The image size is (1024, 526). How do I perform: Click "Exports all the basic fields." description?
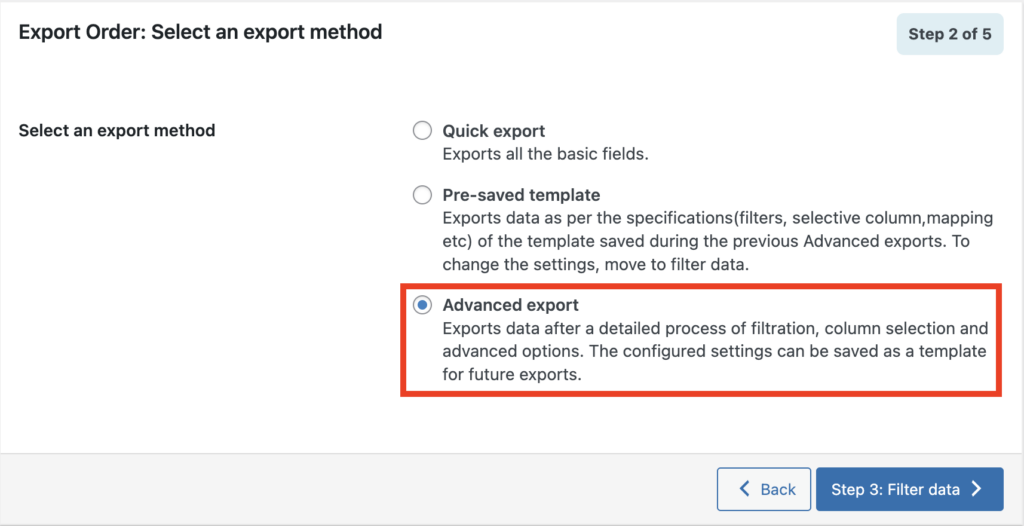click(545, 156)
